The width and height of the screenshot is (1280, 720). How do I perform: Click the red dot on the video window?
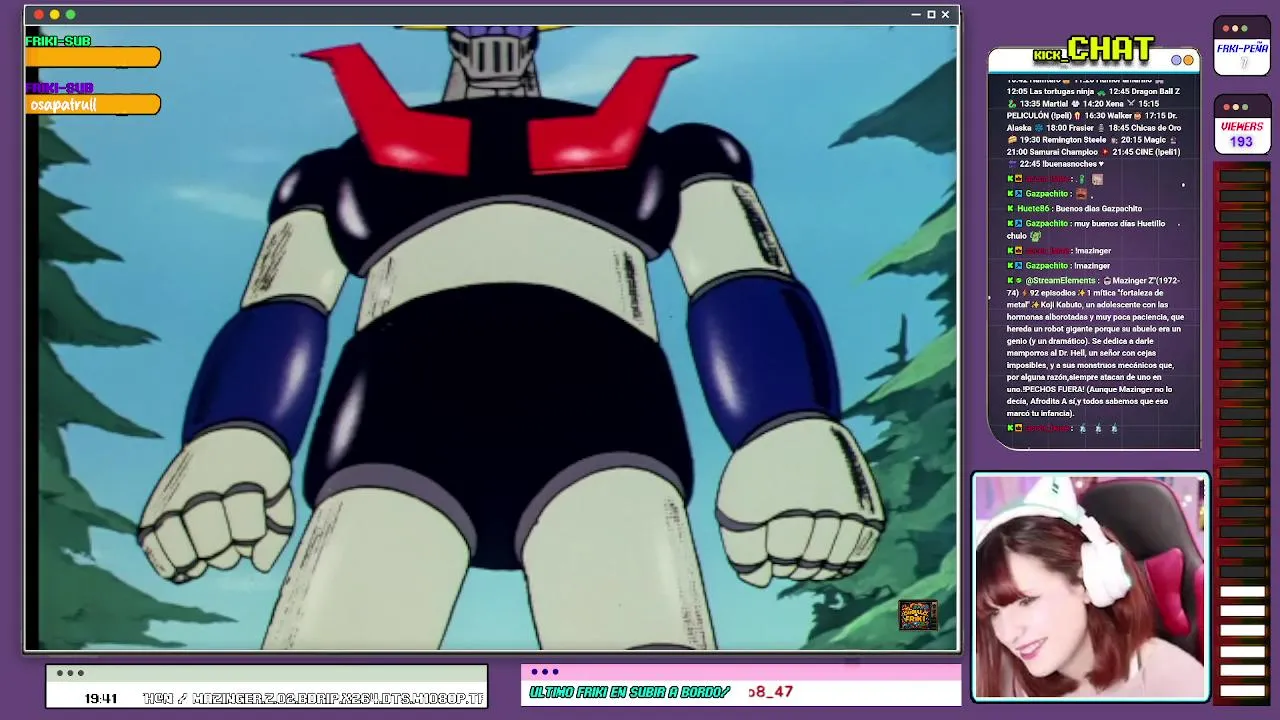tap(39, 15)
